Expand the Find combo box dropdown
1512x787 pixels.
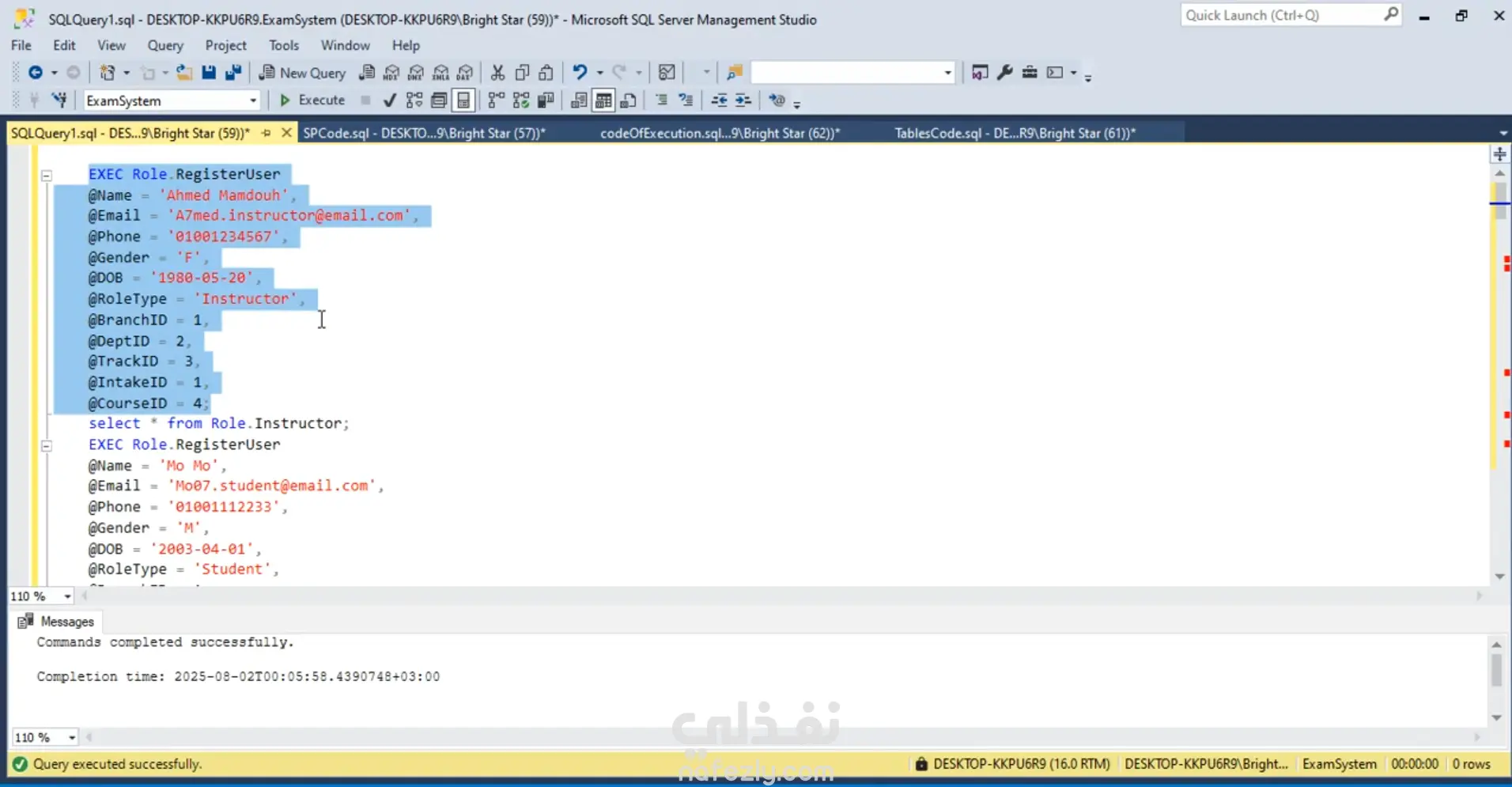(947, 73)
